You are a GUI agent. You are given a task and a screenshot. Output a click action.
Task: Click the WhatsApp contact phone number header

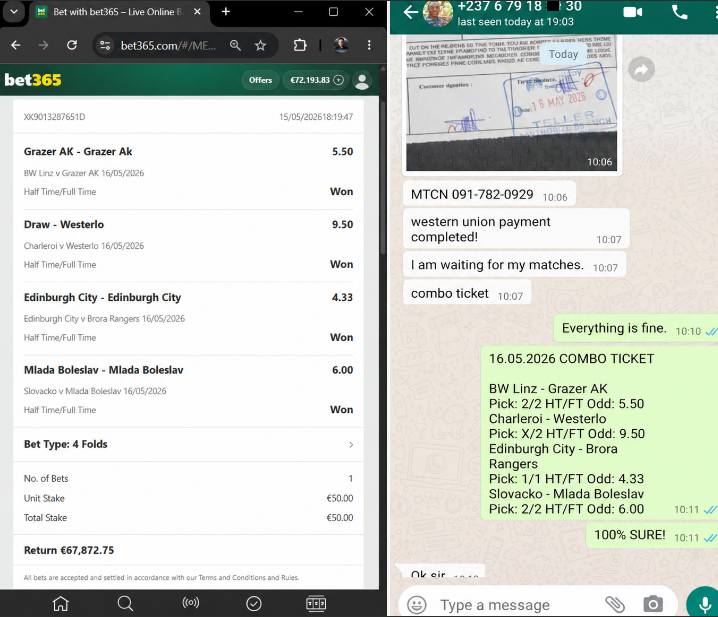click(519, 6)
